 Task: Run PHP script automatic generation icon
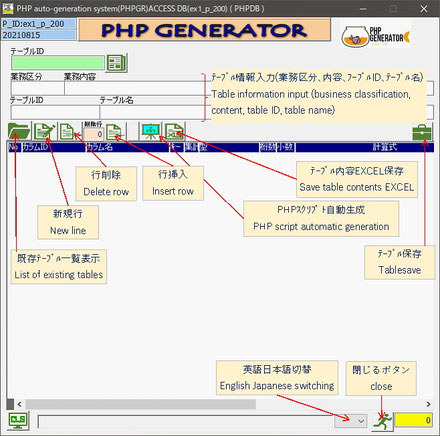pos(150,132)
